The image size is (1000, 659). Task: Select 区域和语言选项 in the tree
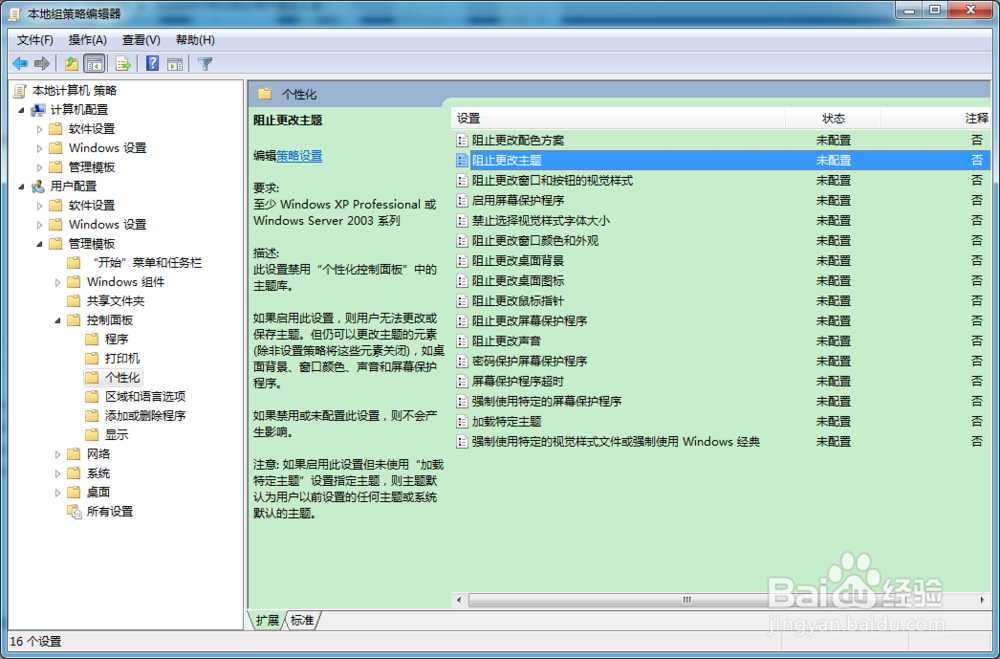(x=145, y=397)
